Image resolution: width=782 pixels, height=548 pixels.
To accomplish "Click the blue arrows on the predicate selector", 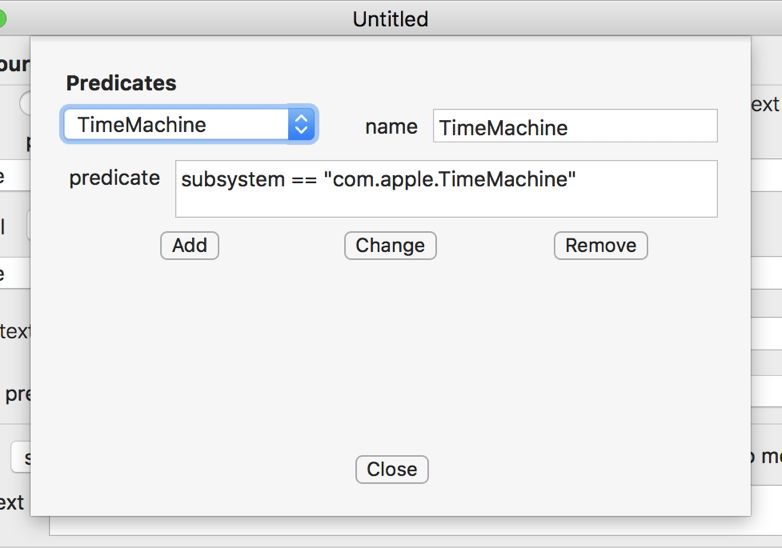I will (302, 125).
